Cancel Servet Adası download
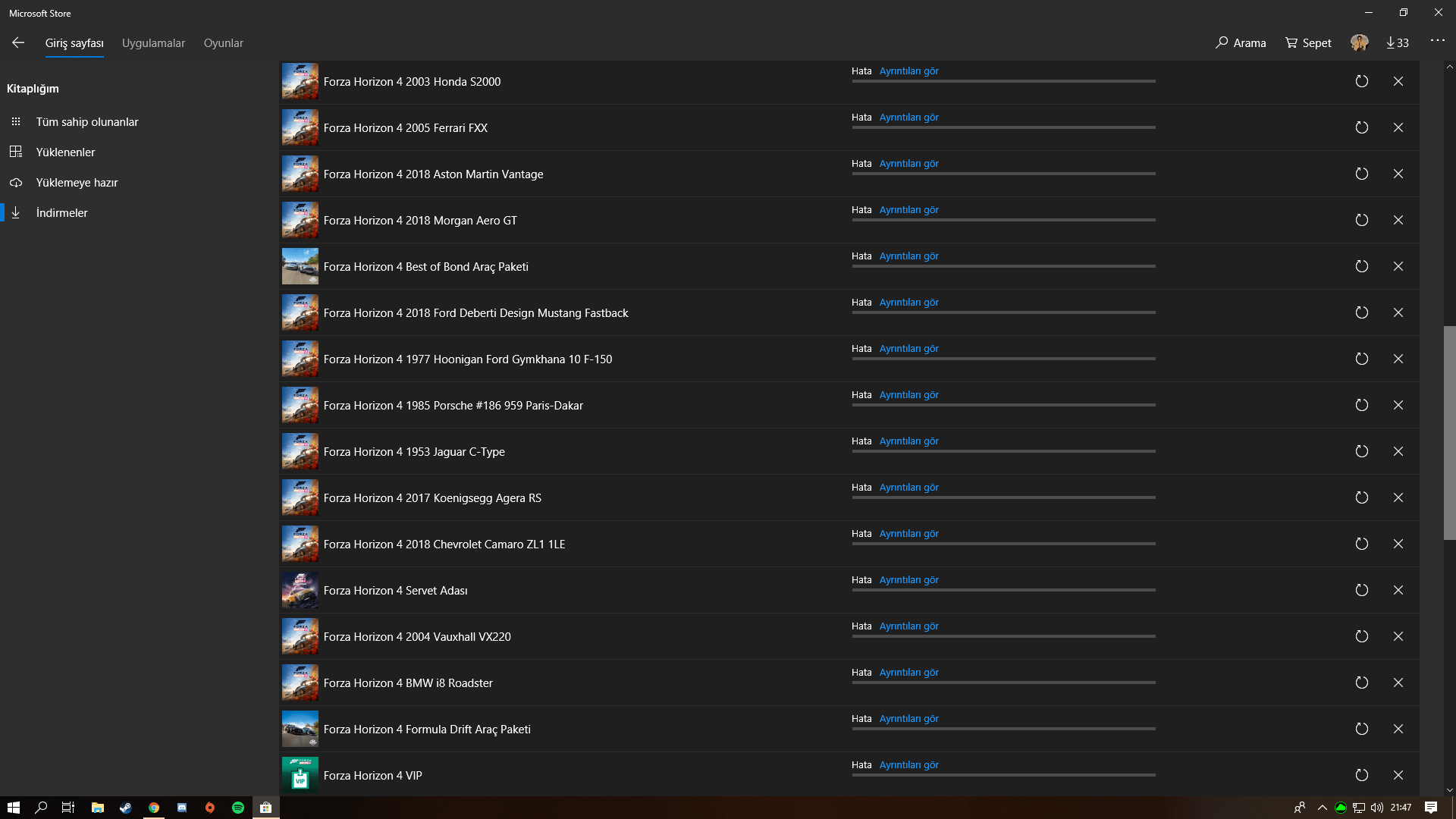 (x=1398, y=590)
